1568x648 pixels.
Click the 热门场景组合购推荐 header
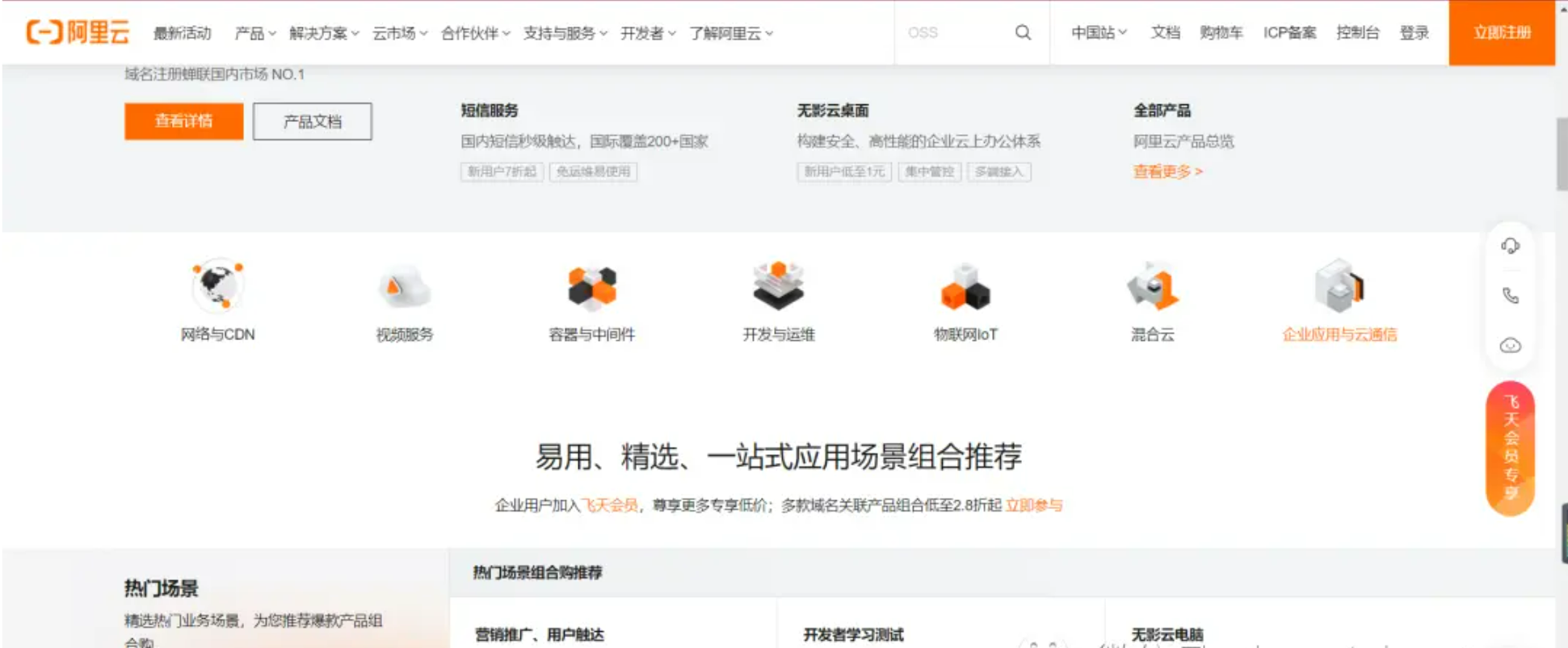click(x=537, y=573)
